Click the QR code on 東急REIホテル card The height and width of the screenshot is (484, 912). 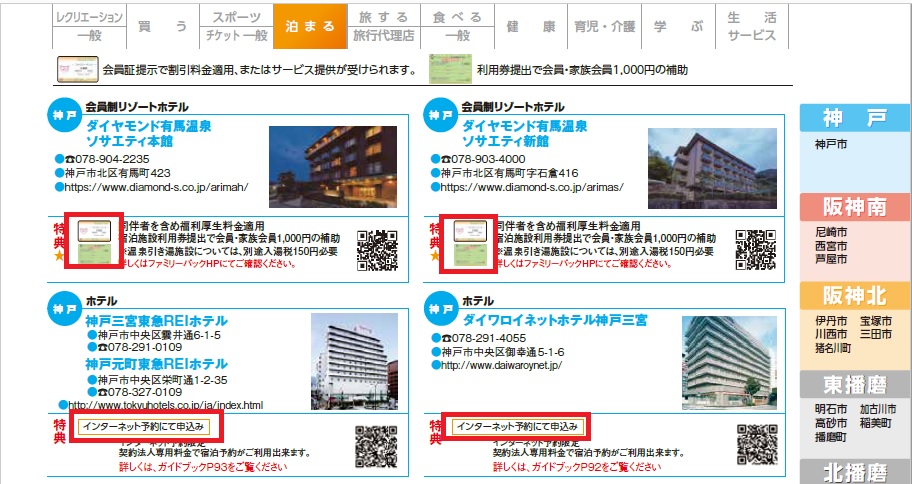[376, 447]
